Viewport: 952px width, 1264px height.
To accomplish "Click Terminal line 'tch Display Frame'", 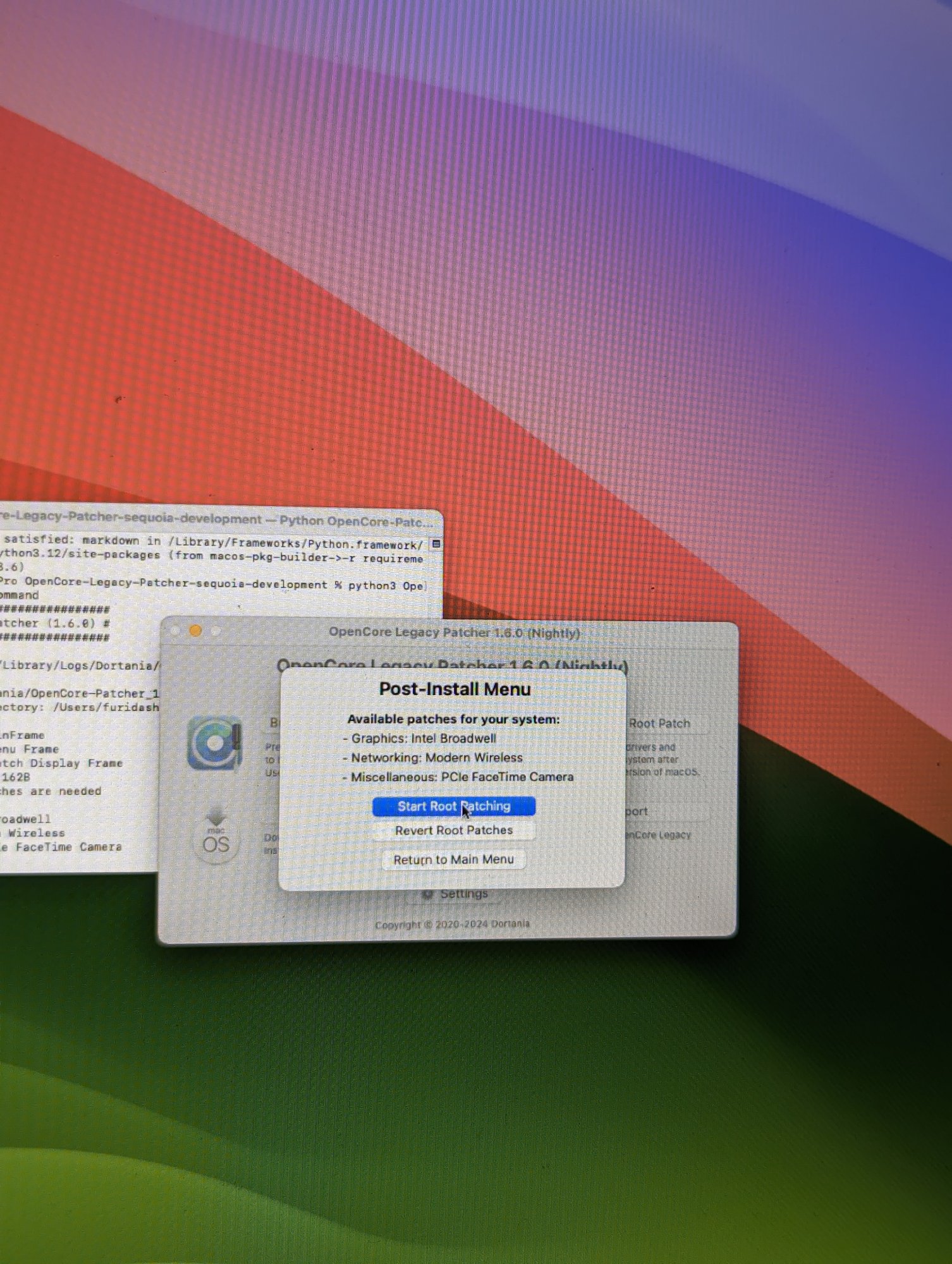I will pos(61,763).
